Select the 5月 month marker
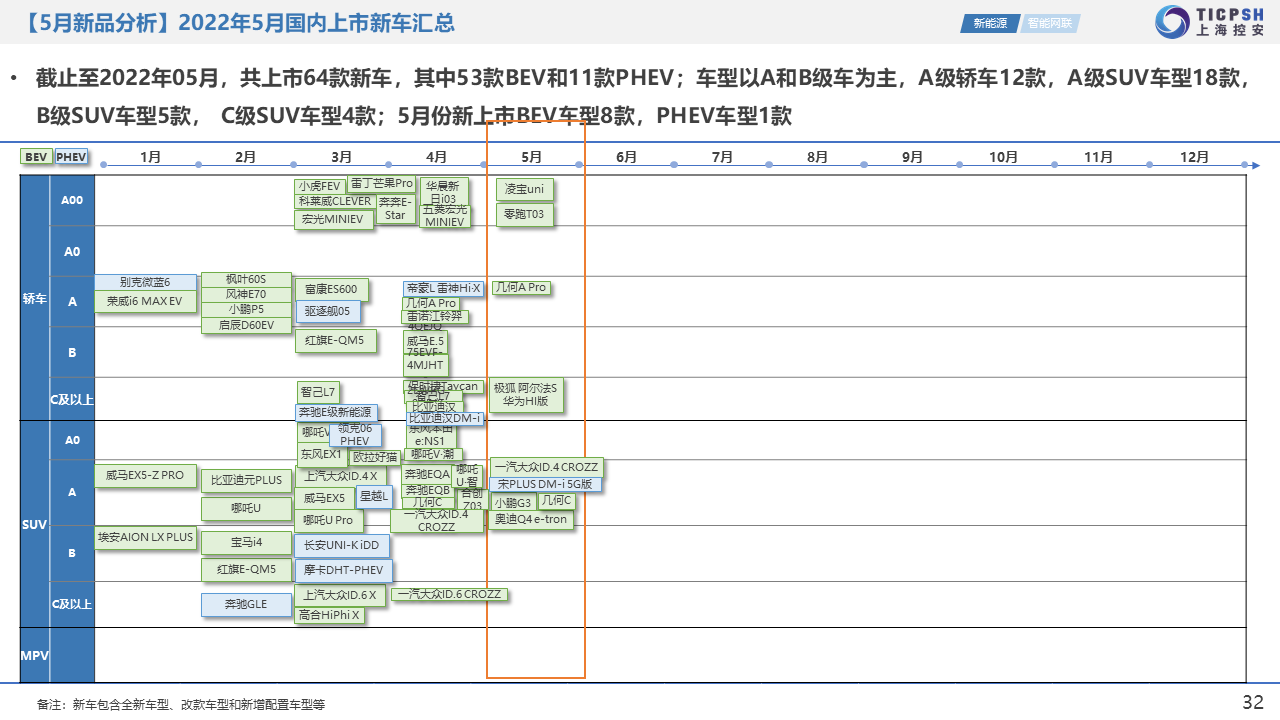The height and width of the screenshot is (720, 1280). coord(532,157)
